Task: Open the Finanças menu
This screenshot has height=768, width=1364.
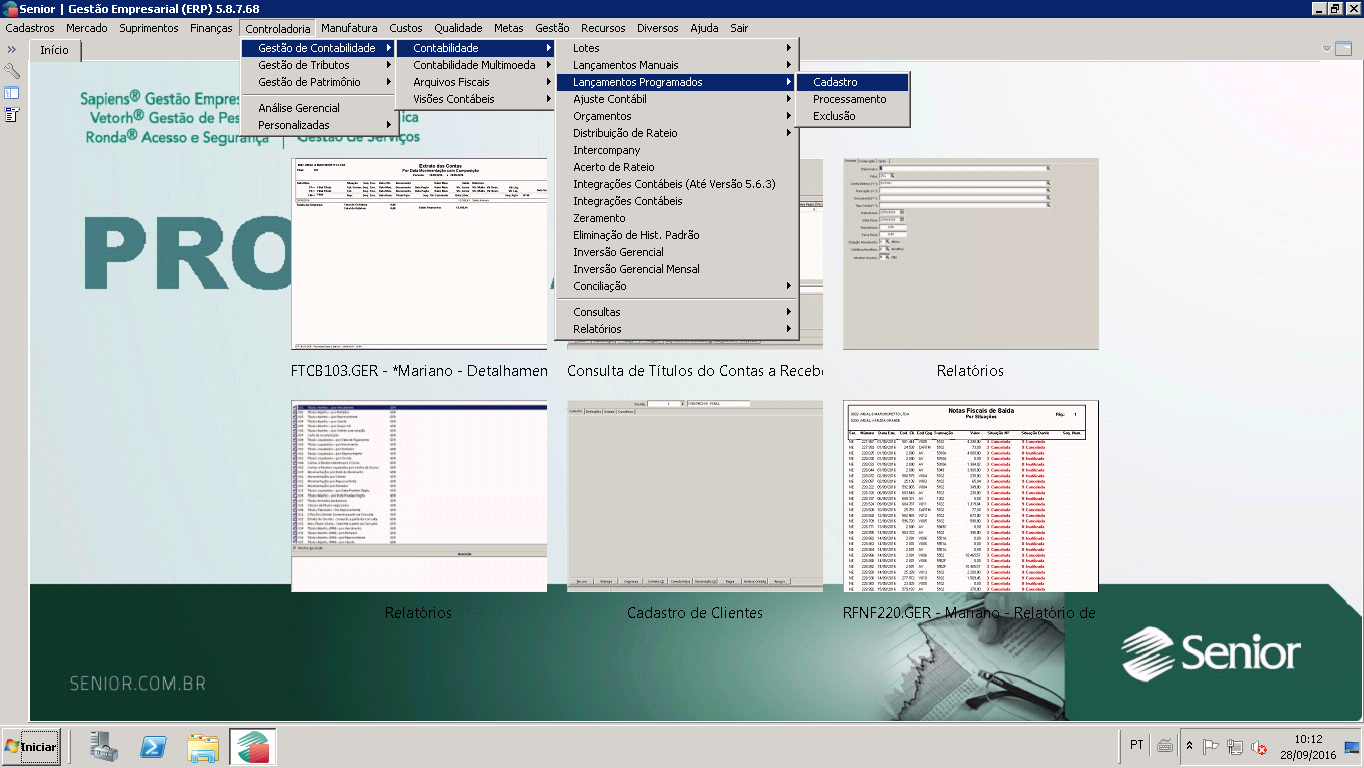Action: pyautogui.click(x=211, y=28)
